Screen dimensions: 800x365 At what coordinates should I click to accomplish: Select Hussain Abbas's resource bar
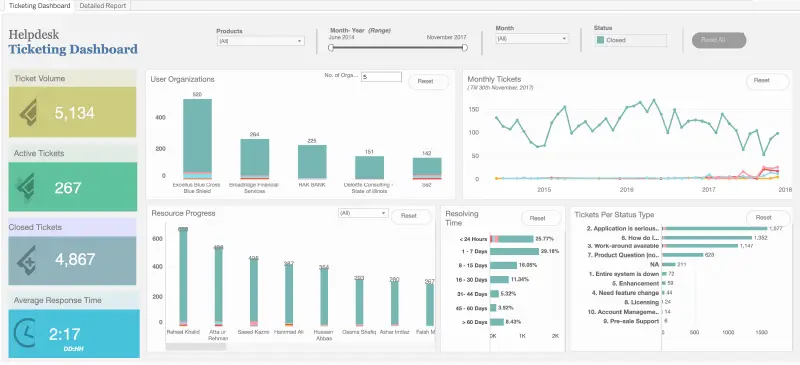point(324,297)
